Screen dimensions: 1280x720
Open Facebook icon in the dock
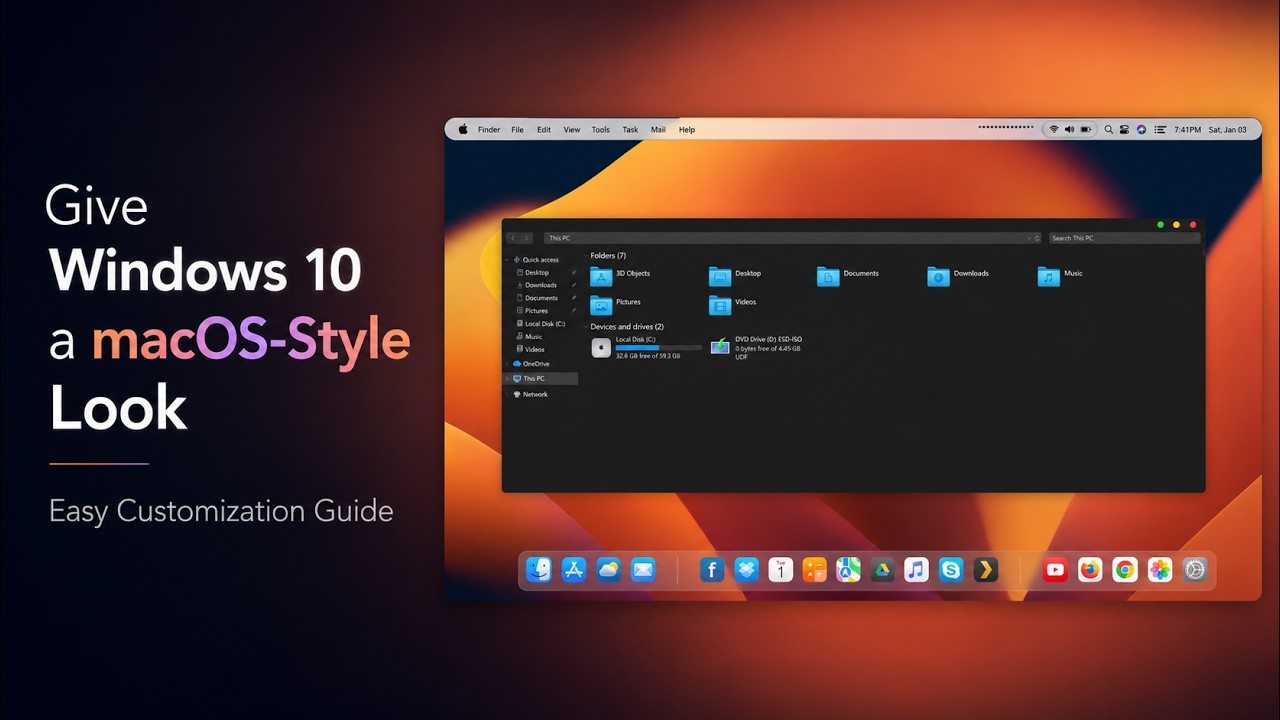coord(712,570)
